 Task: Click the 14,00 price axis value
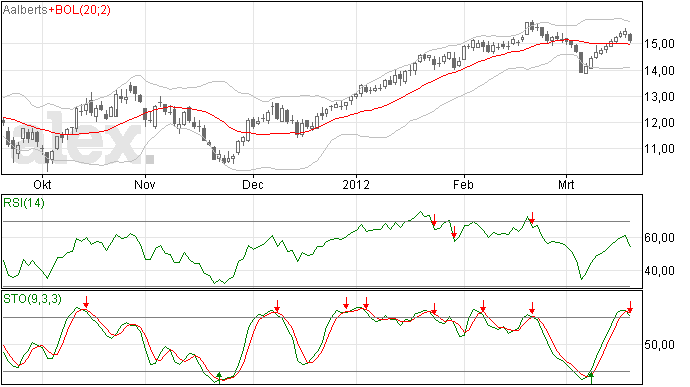[x=660, y=70]
